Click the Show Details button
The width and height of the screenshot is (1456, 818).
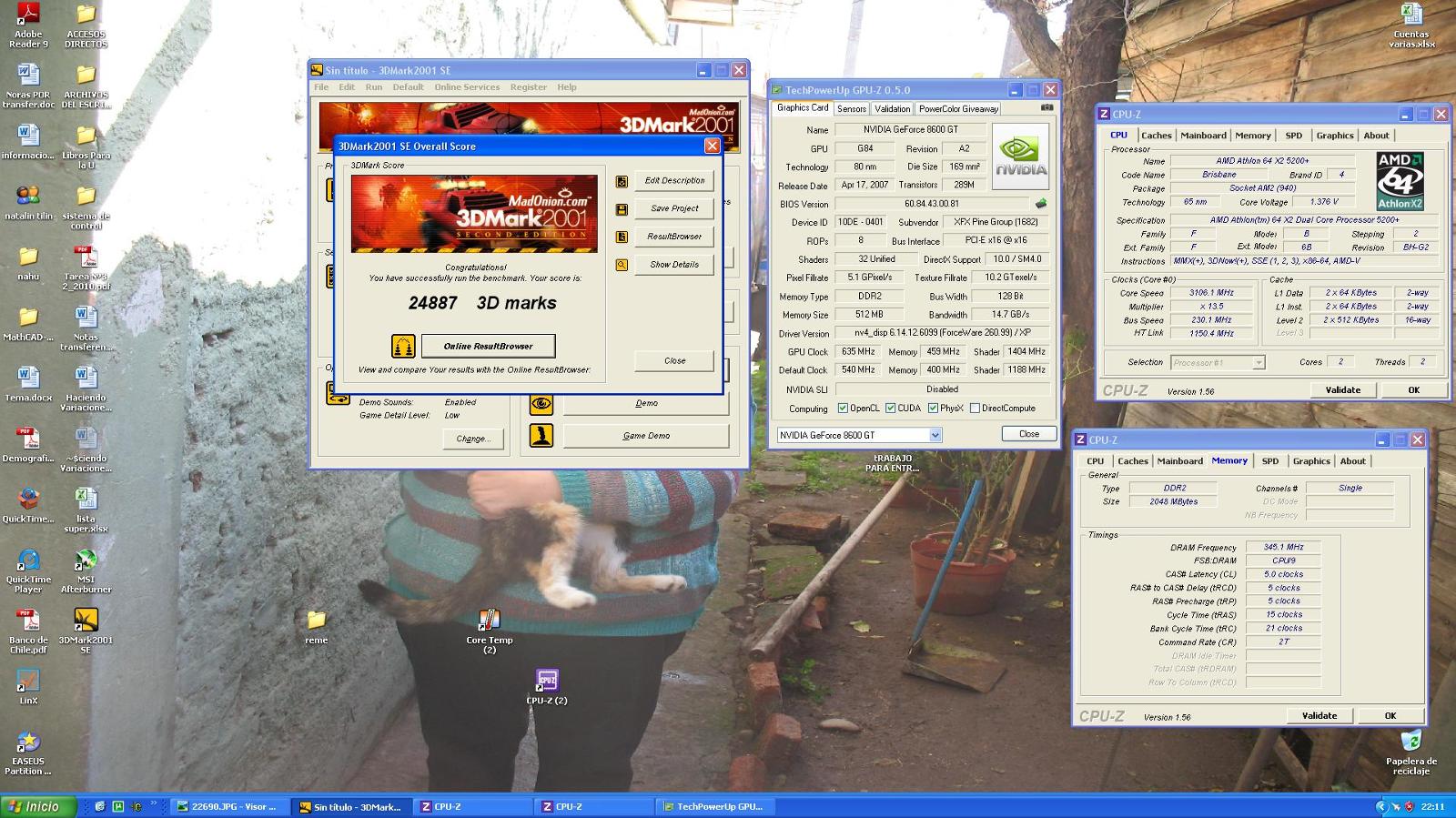pyautogui.click(x=674, y=265)
